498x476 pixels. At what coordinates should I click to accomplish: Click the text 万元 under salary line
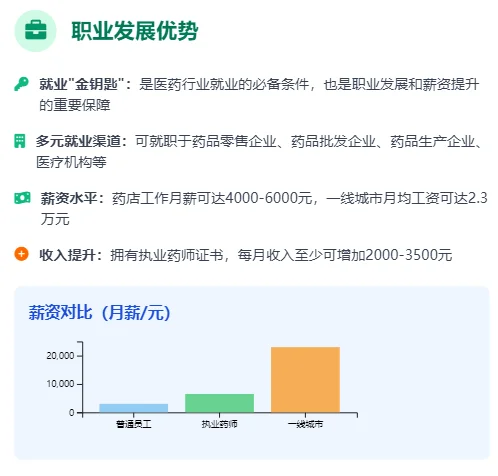[x=55, y=219]
